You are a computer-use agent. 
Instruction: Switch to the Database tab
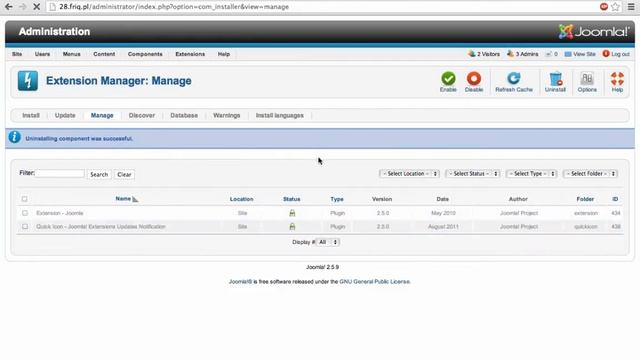pos(184,116)
